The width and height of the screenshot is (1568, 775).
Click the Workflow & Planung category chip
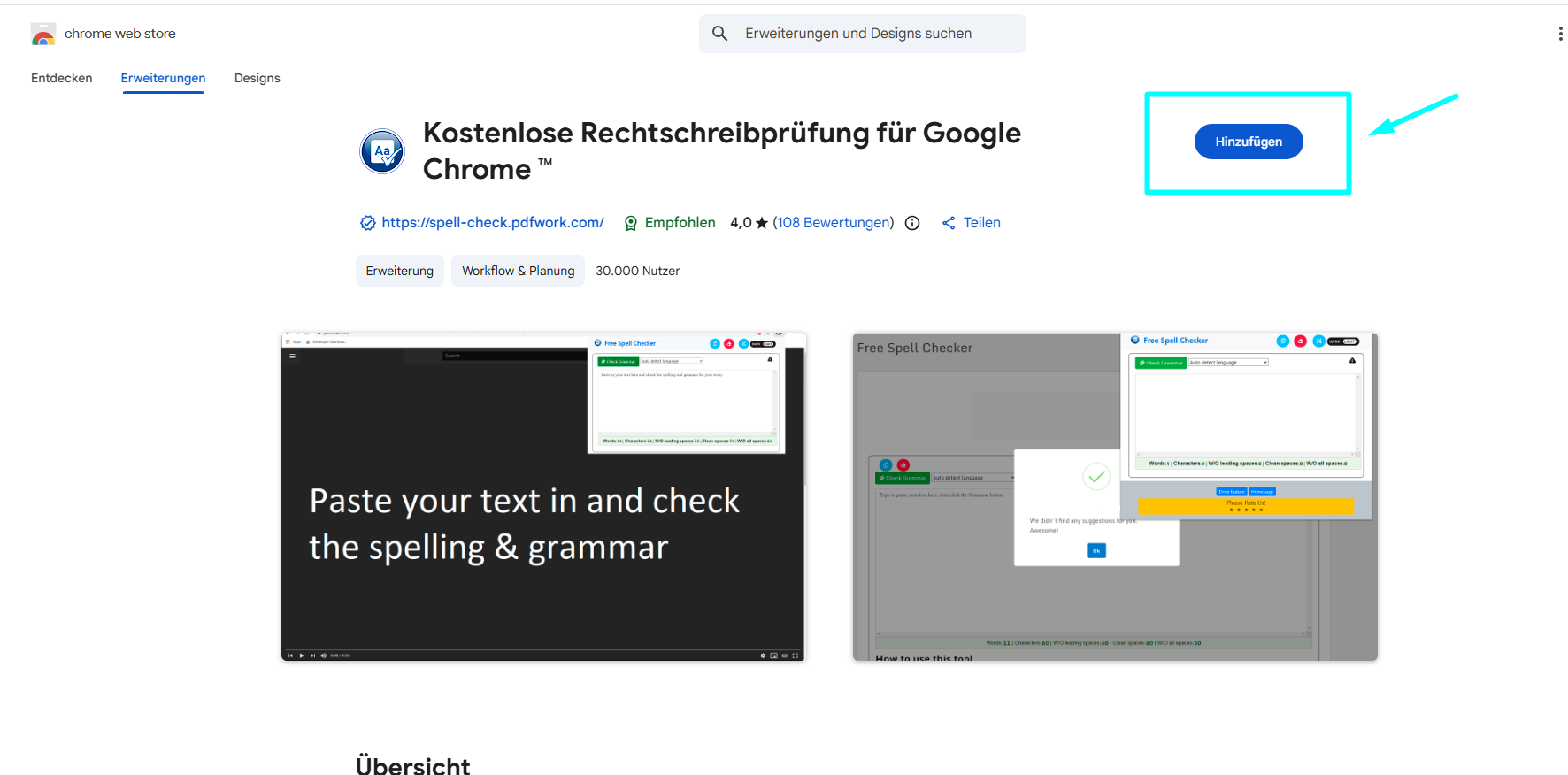click(x=518, y=271)
